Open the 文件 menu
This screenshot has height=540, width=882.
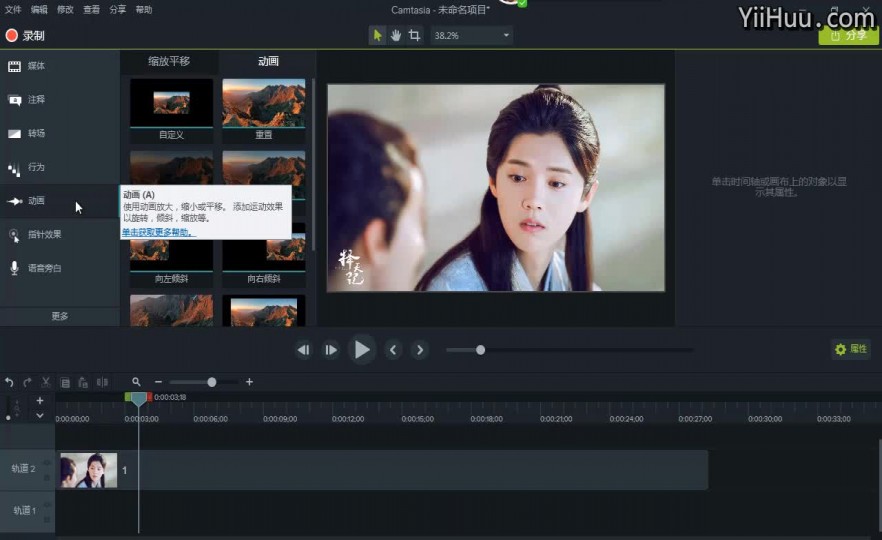pyautogui.click(x=13, y=10)
